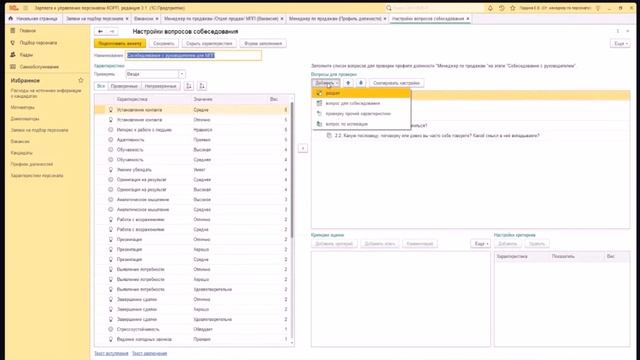The width and height of the screenshot is (640, 360).
Task: Click the Добавить ответ button
Action: pos(380,244)
